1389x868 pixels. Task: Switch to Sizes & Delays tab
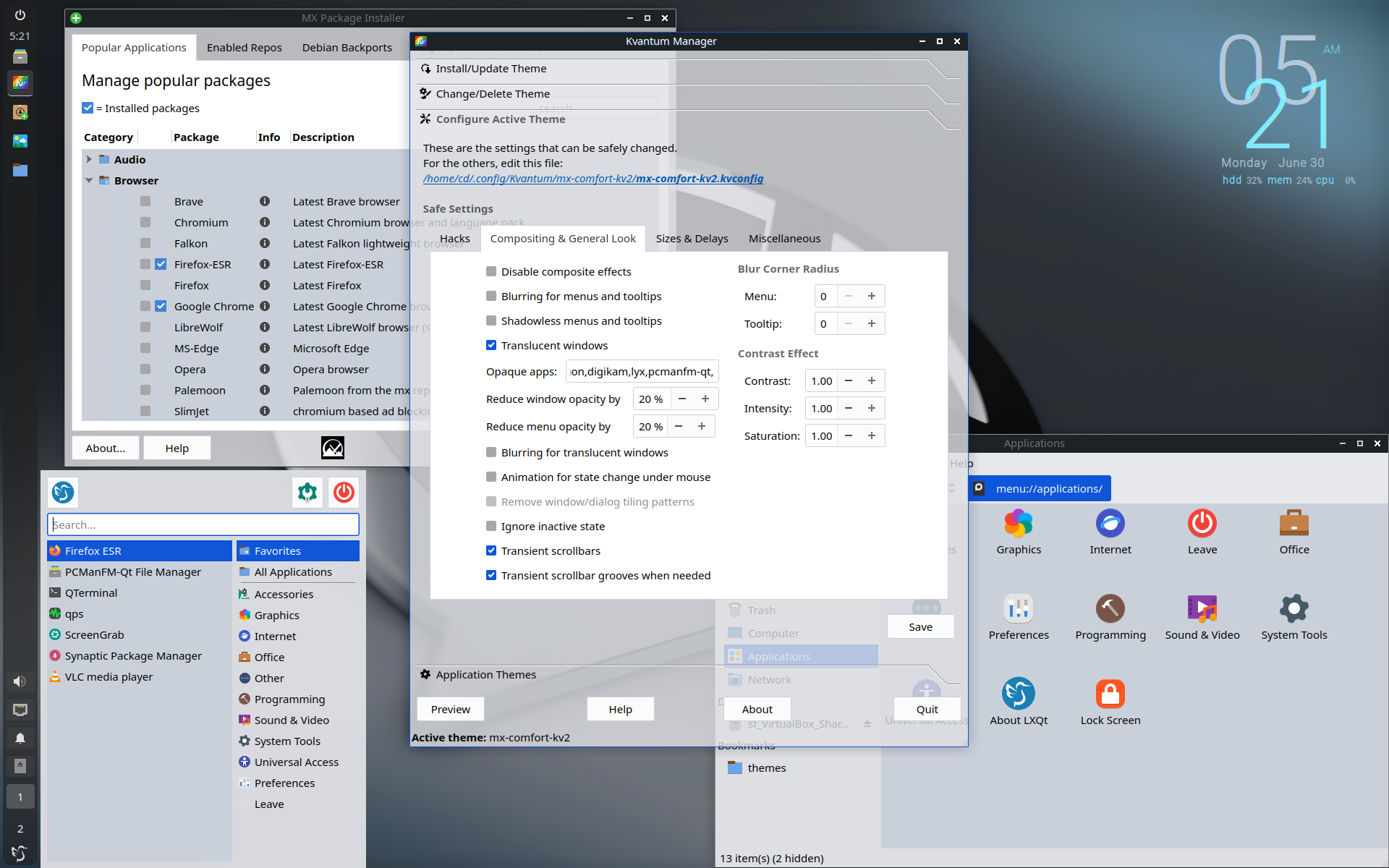[692, 238]
